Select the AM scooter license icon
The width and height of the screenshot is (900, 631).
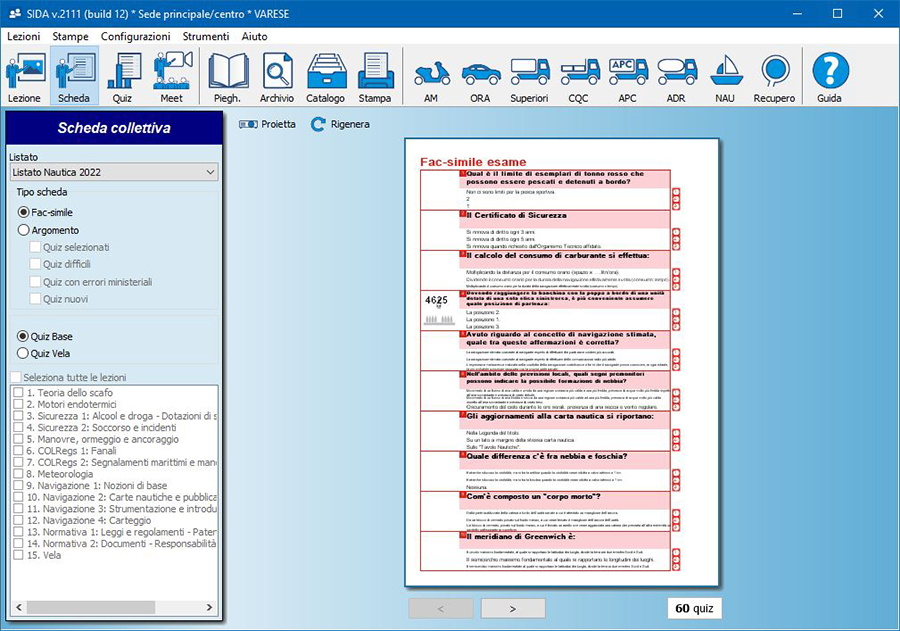pos(431,77)
